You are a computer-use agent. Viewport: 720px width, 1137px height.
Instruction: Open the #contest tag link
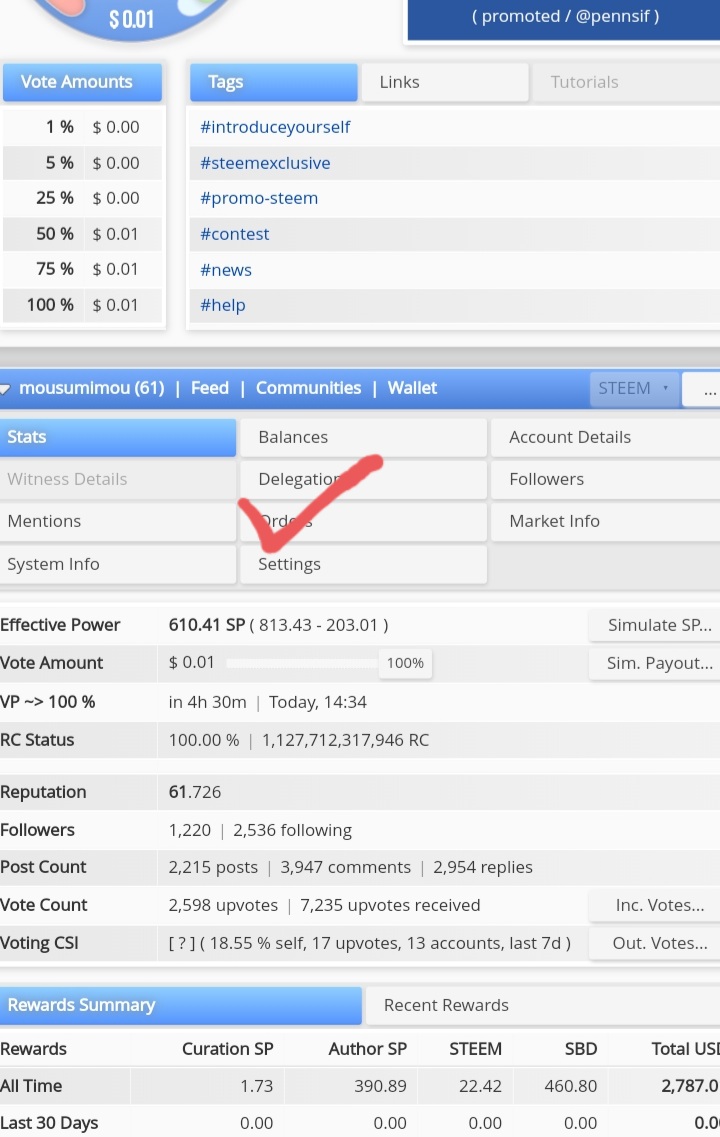(234, 234)
